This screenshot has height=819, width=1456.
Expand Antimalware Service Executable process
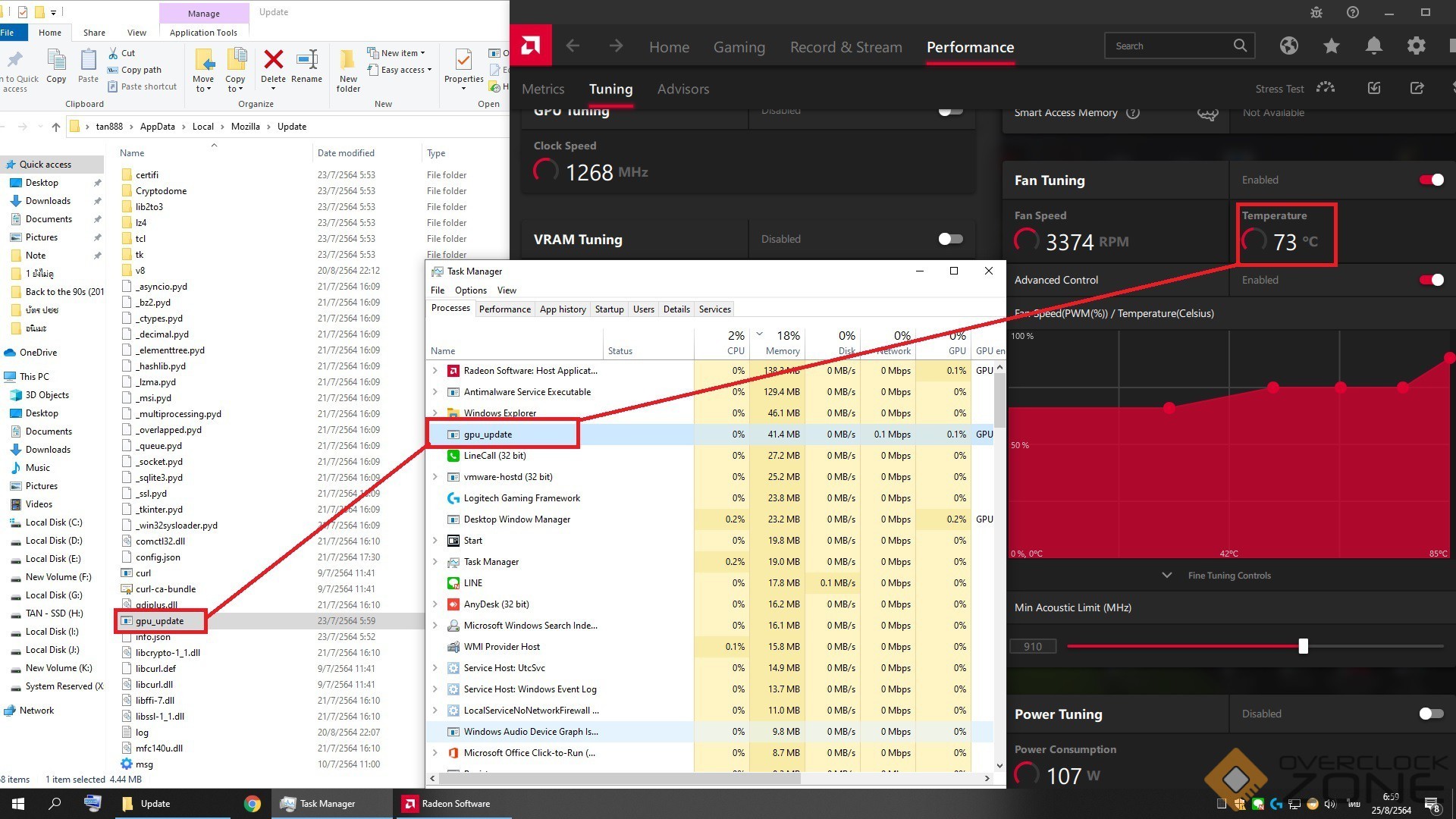435,392
